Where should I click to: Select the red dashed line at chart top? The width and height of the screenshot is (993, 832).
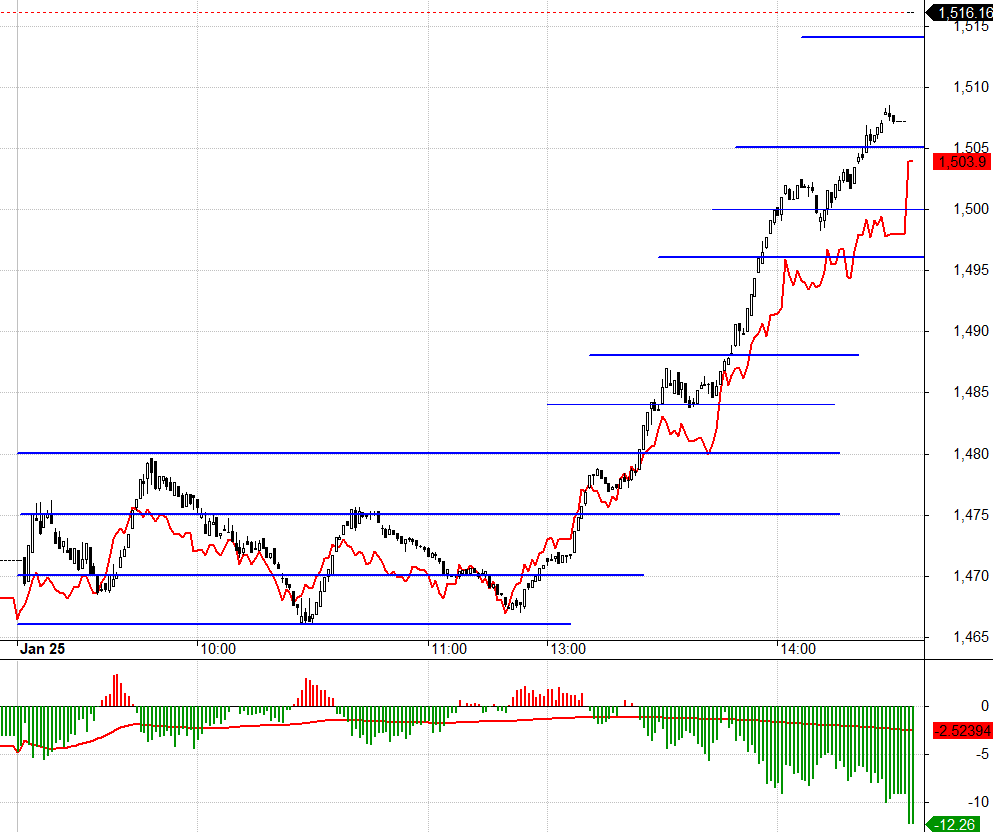(460, 12)
